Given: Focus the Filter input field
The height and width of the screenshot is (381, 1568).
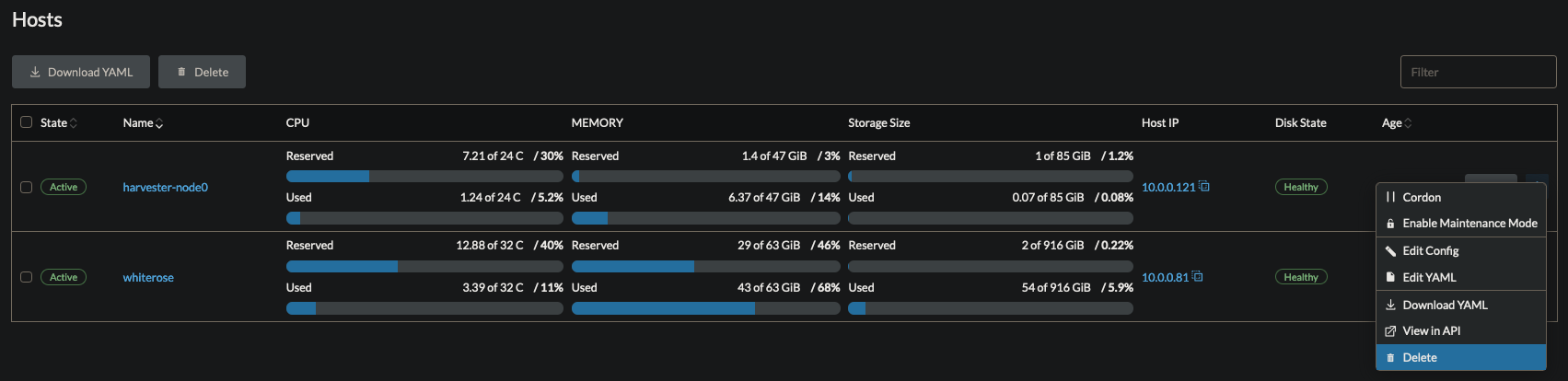Looking at the screenshot, I should pos(1478,72).
